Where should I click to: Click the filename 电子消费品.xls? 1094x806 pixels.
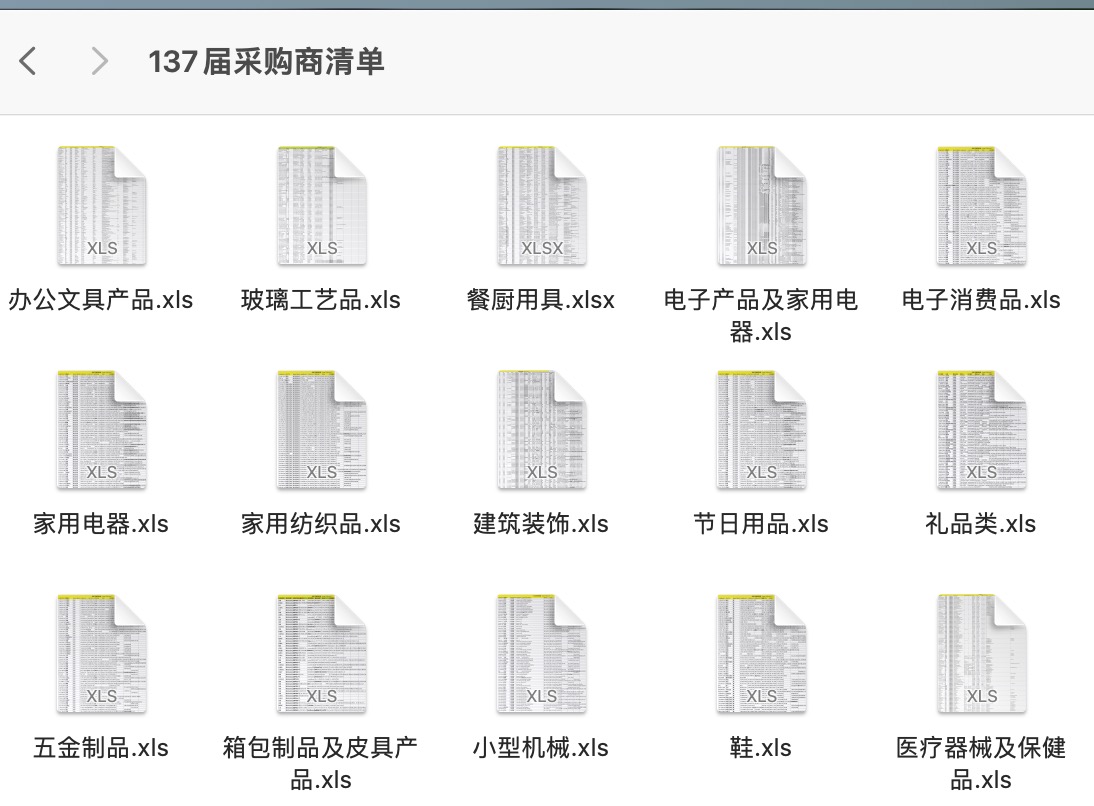(x=980, y=299)
